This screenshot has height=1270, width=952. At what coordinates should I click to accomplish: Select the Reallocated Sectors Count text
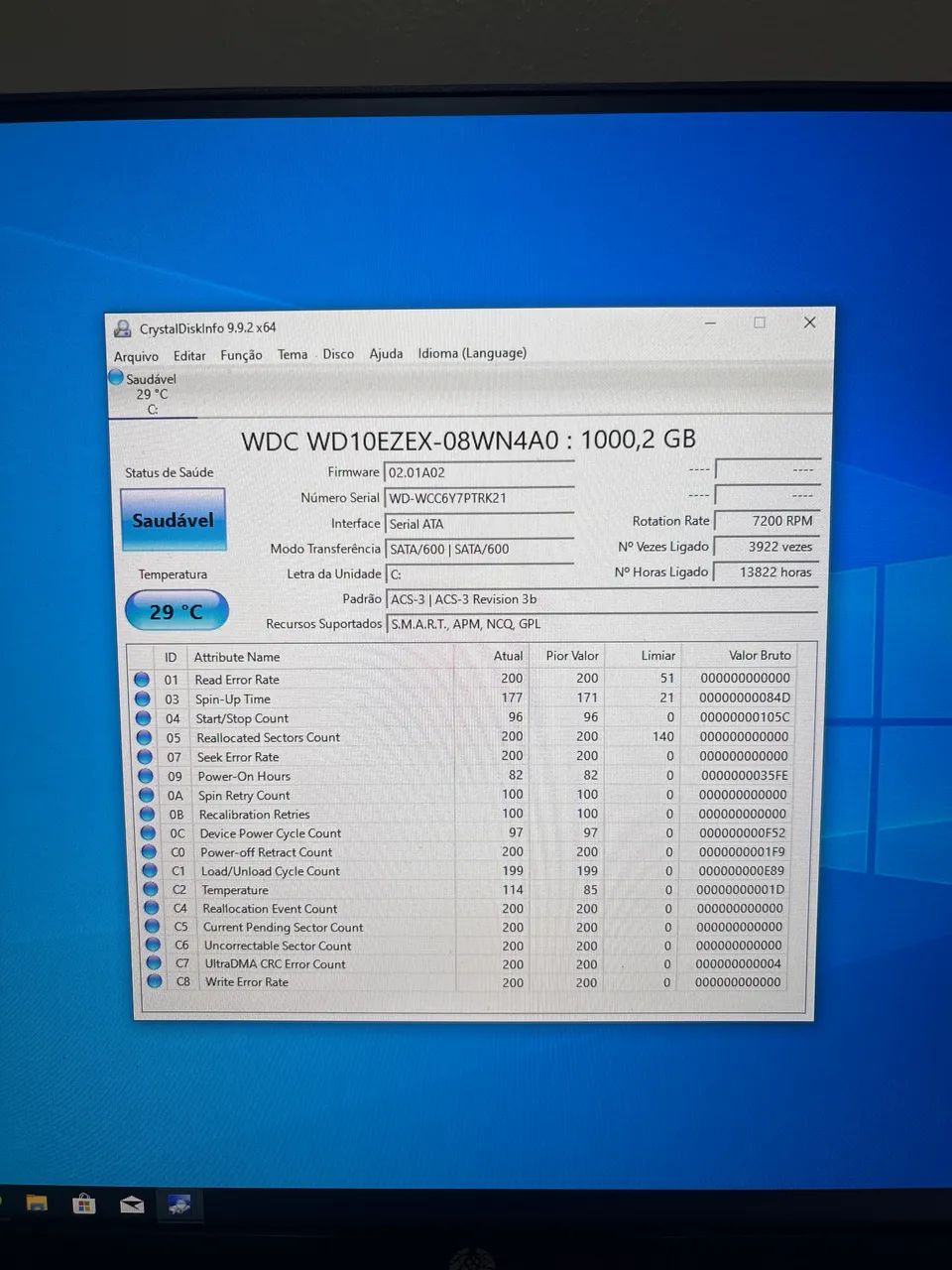pos(269,738)
